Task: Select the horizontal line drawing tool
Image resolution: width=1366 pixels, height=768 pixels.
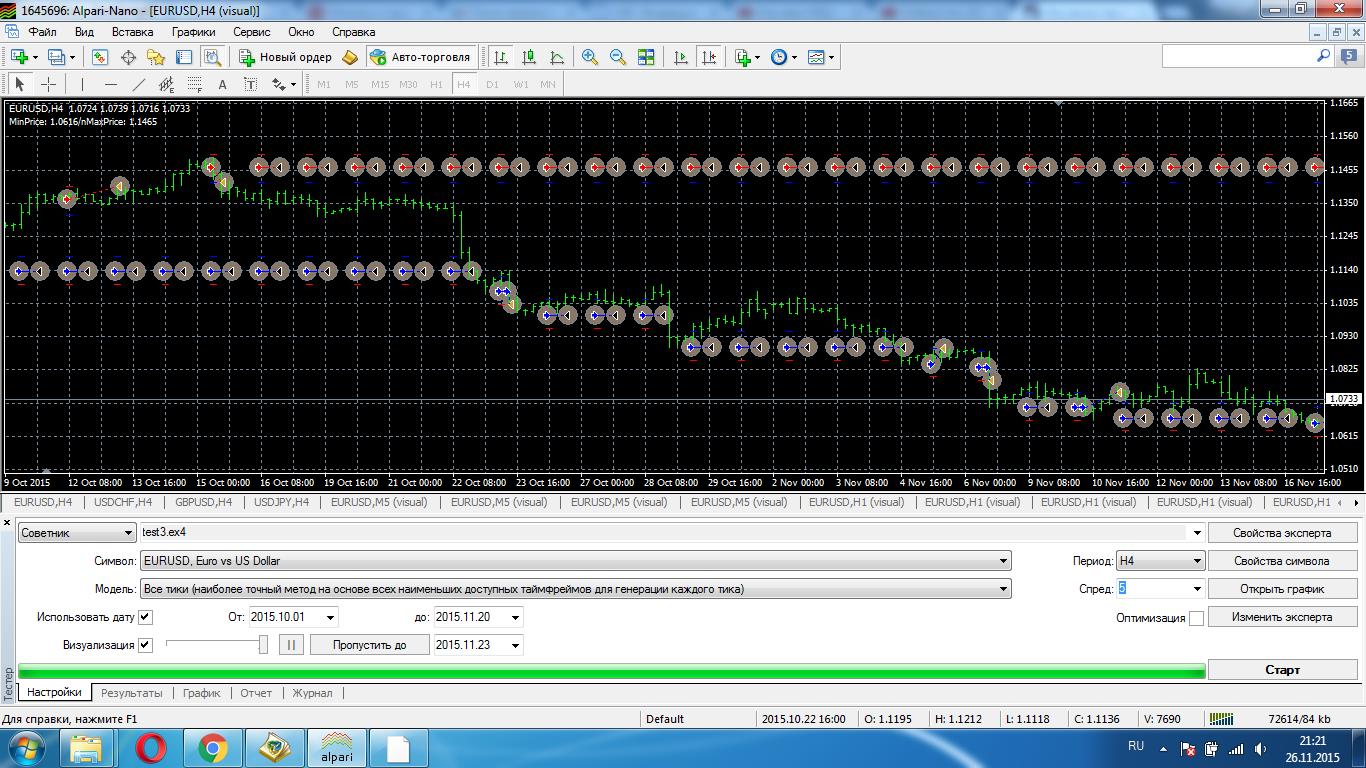Action: click(111, 84)
